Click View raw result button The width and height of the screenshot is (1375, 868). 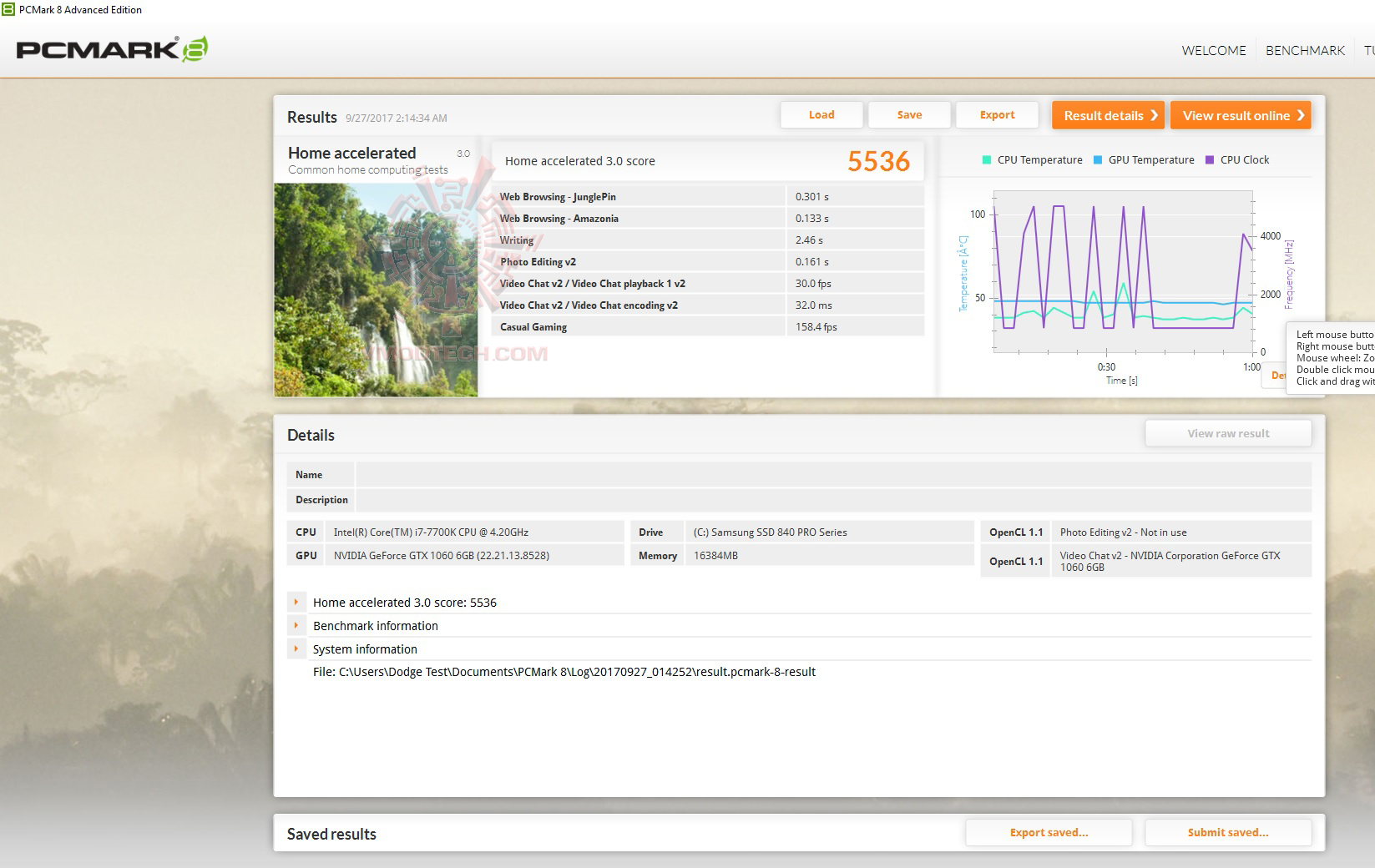pyautogui.click(x=1228, y=433)
